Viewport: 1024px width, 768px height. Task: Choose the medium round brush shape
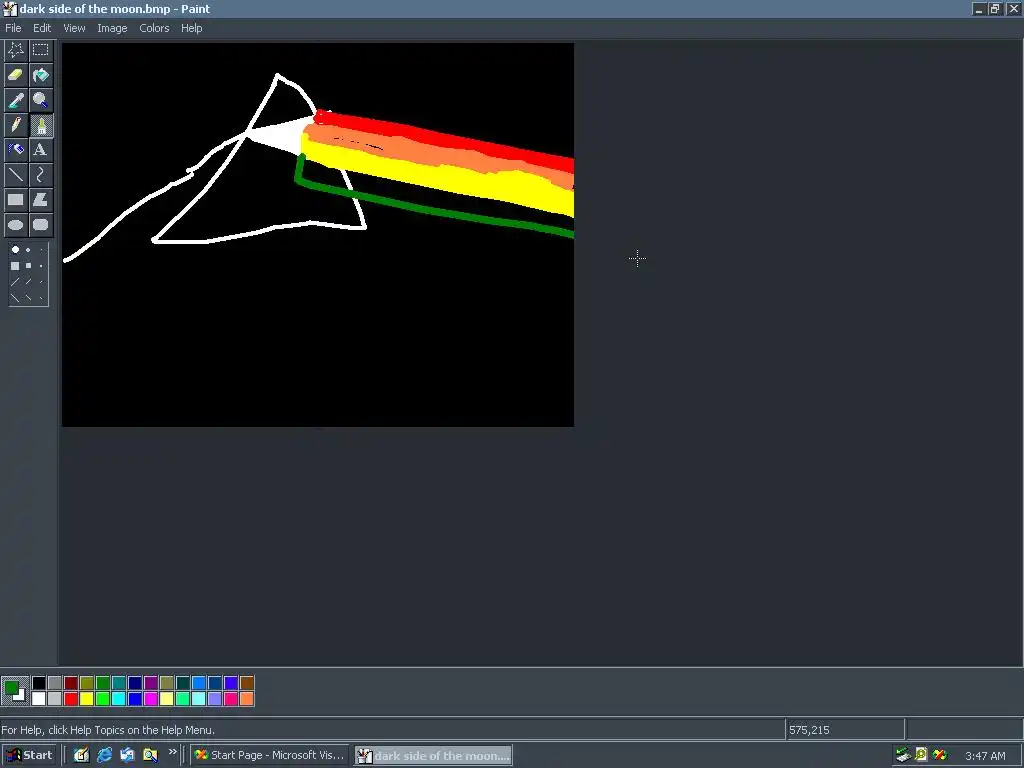28,249
